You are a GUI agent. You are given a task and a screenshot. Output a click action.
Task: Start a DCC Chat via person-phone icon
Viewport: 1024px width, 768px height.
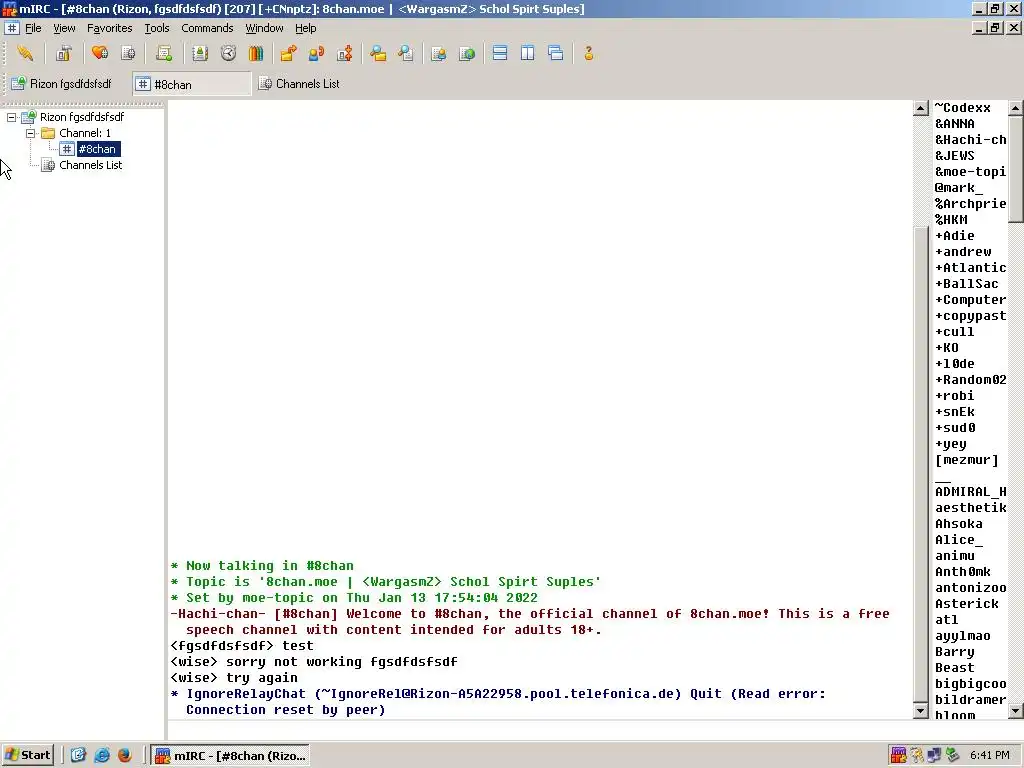pyautogui.click(x=316, y=54)
